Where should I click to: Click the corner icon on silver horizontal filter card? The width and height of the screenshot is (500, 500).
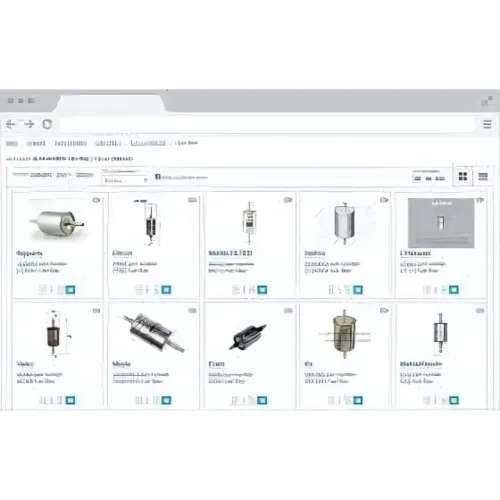coord(96,200)
